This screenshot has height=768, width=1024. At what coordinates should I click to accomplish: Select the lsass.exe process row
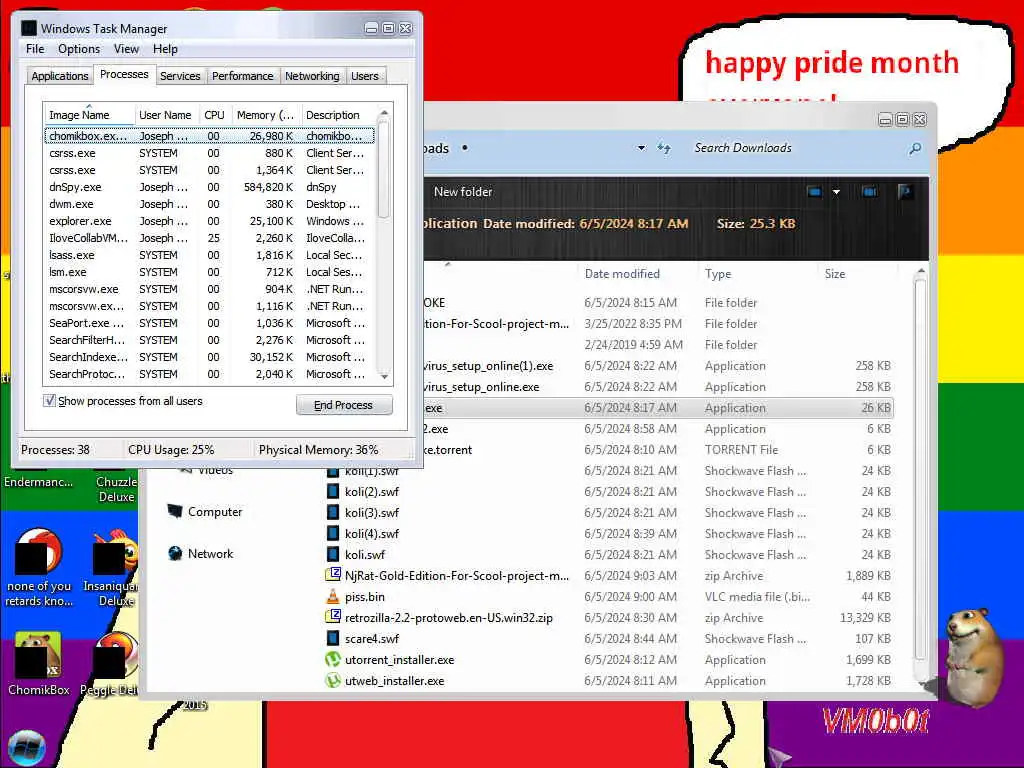(209, 255)
